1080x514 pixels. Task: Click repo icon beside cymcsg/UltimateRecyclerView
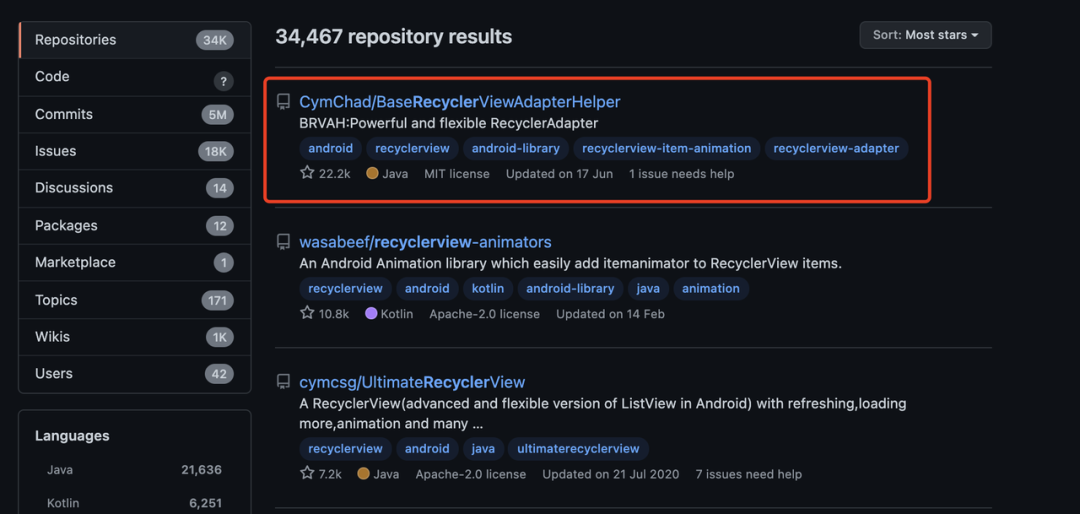(x=284, y=382)
